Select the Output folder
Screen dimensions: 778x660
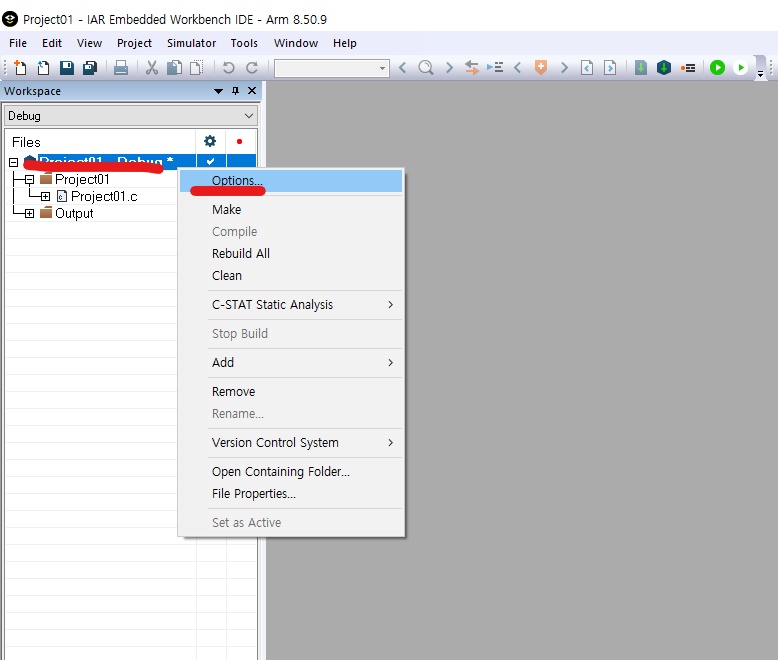(x=74, y=213)
